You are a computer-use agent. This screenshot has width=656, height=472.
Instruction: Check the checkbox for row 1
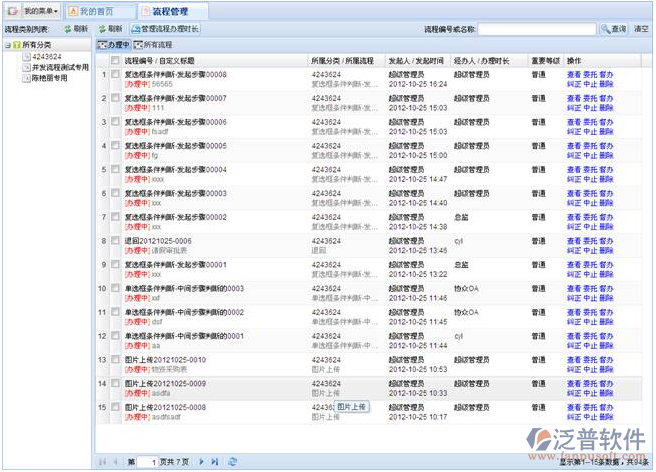pyautogui.click(x=115, y=75)
